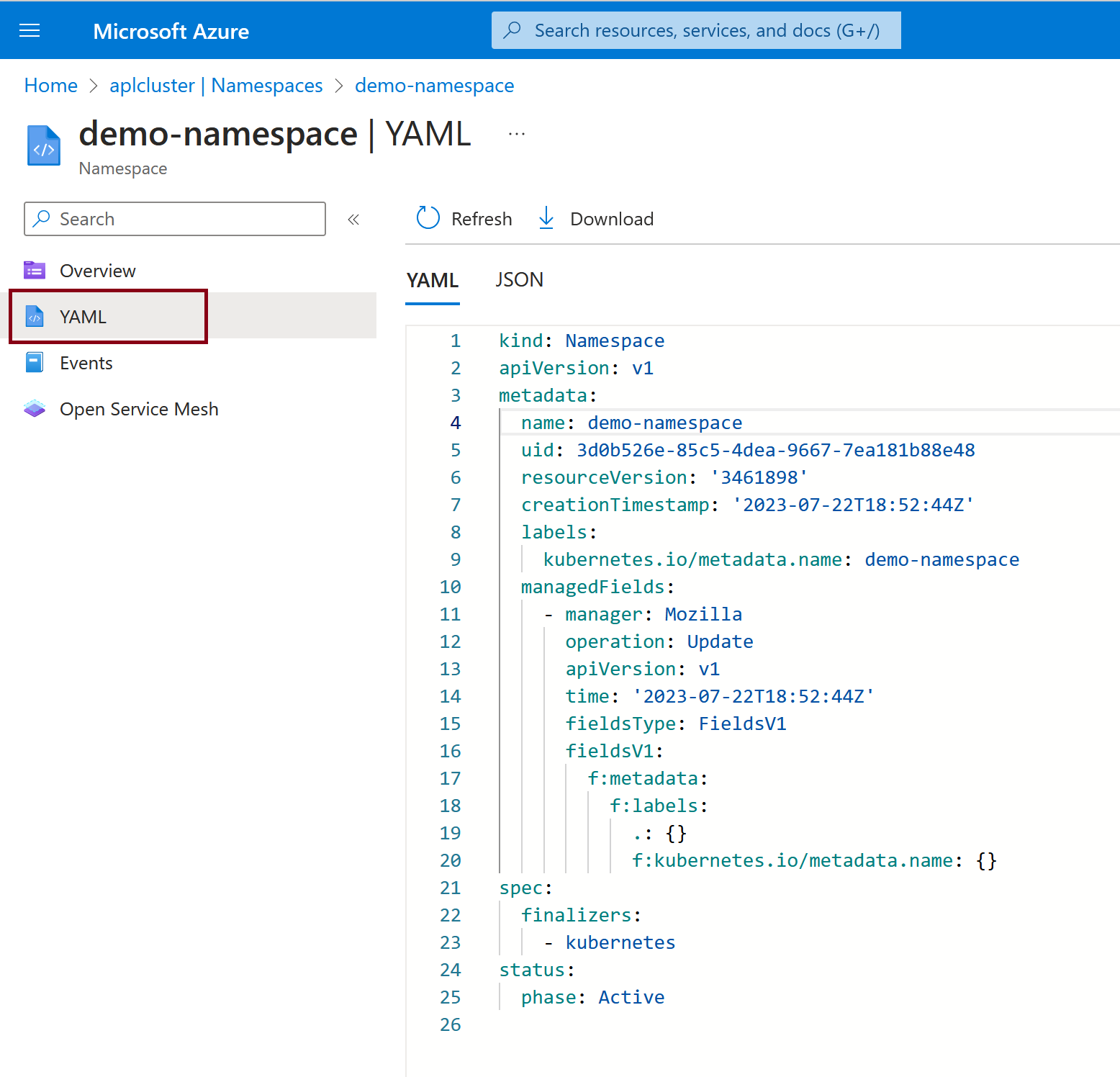Click 'status:' on line 24

pyautogui.click(x=538, y=970)
